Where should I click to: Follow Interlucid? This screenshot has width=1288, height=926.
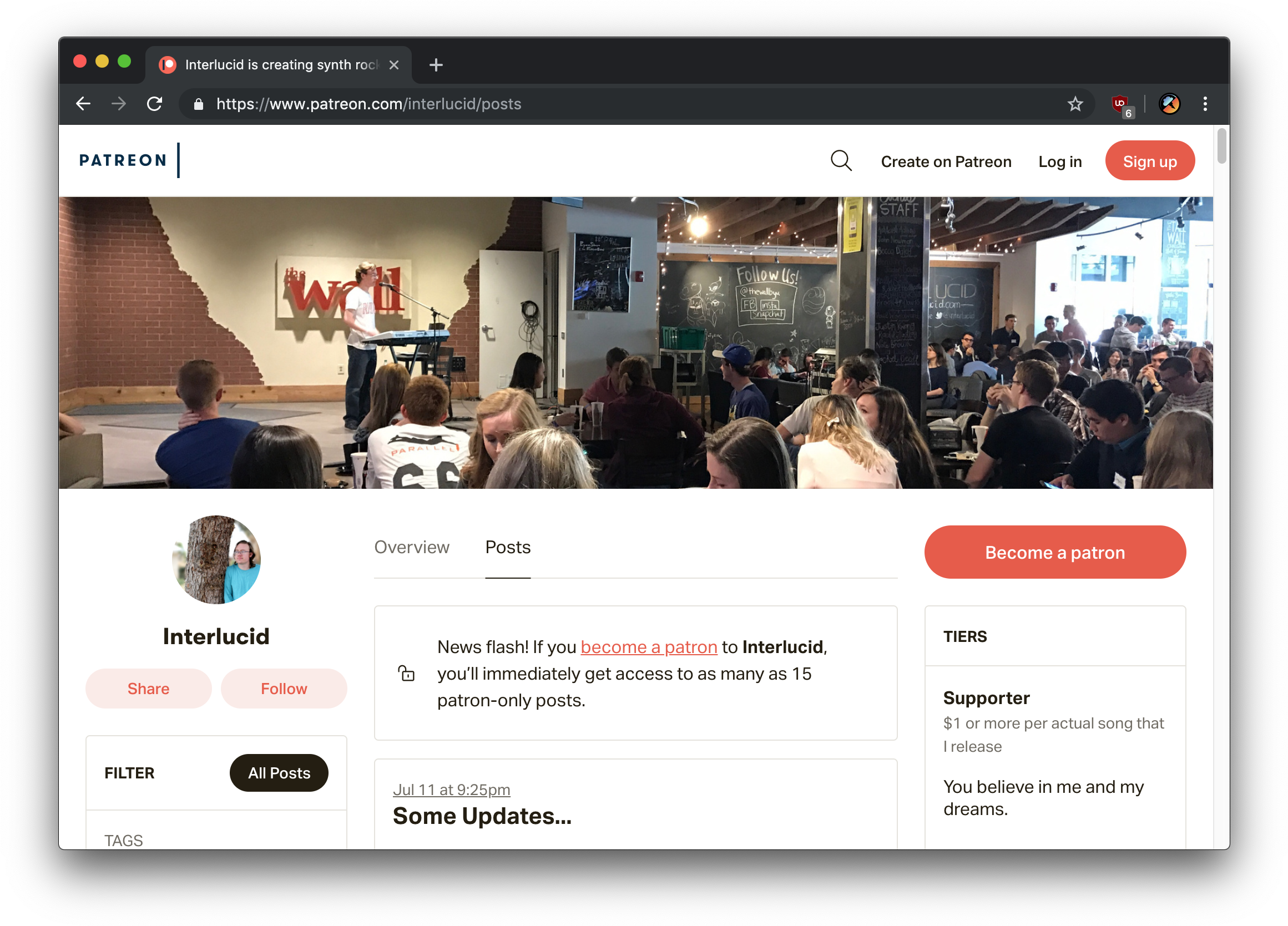[x=284, y=688]
